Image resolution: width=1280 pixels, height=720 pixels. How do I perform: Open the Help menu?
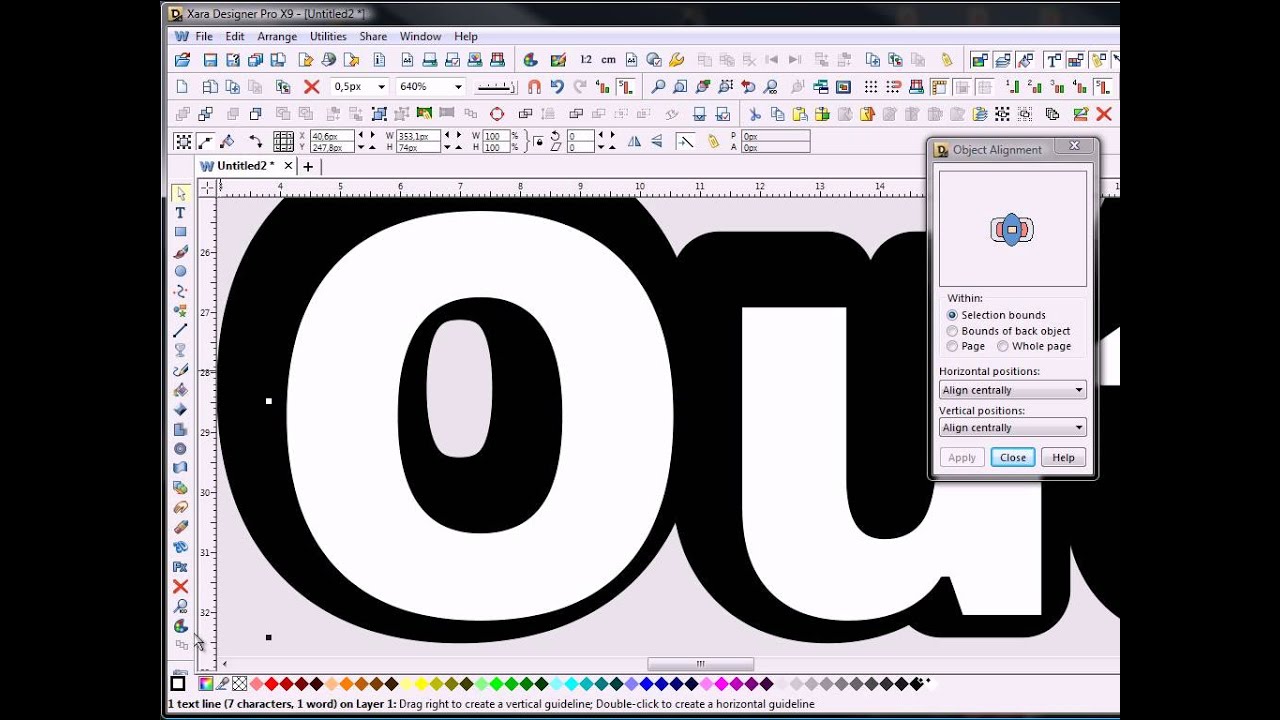coord(466,36)
